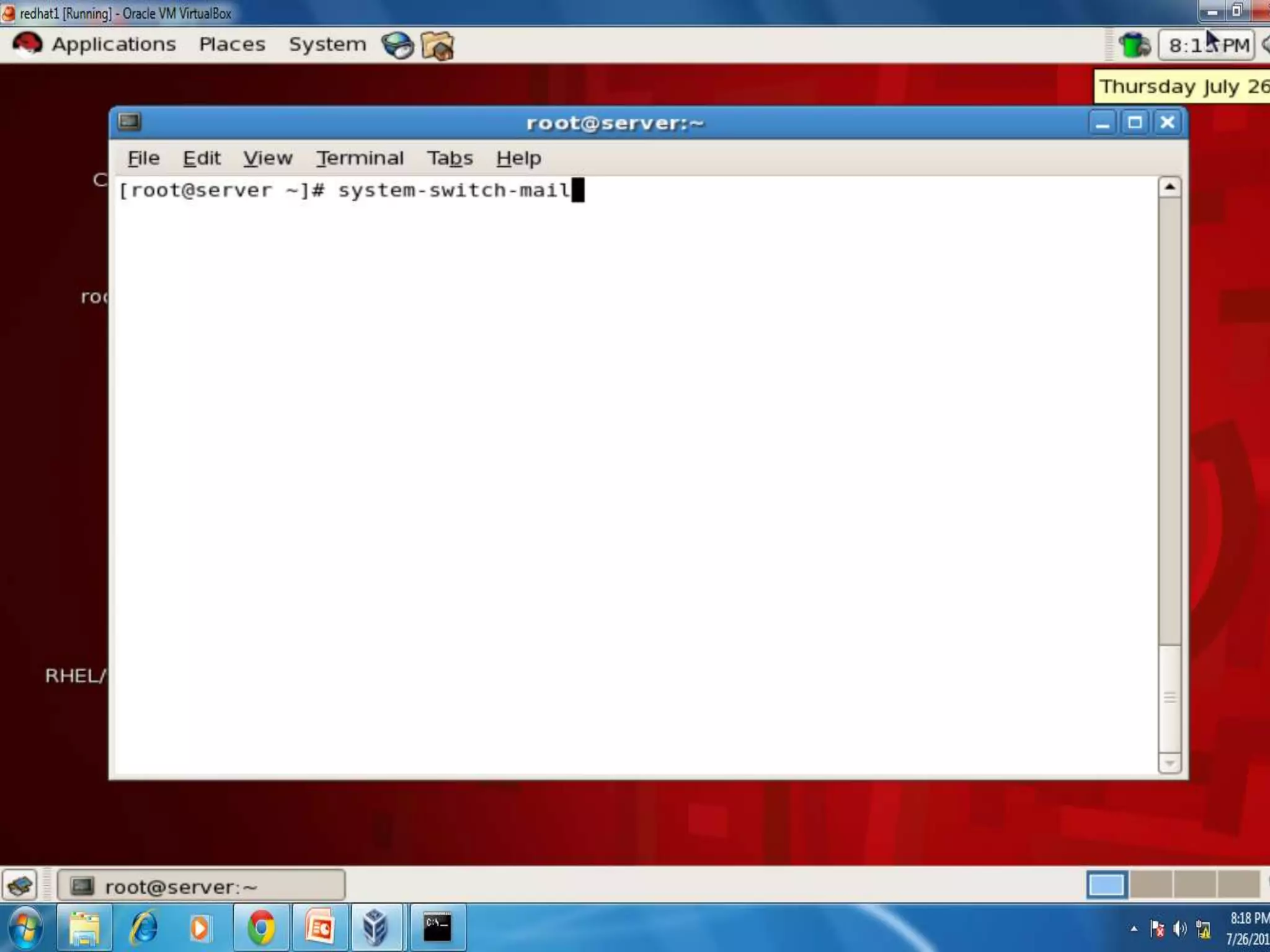This screenshot has height=952, width=1270.
Task: Open the terminal window menu icon
Action: tap(130, 122)
